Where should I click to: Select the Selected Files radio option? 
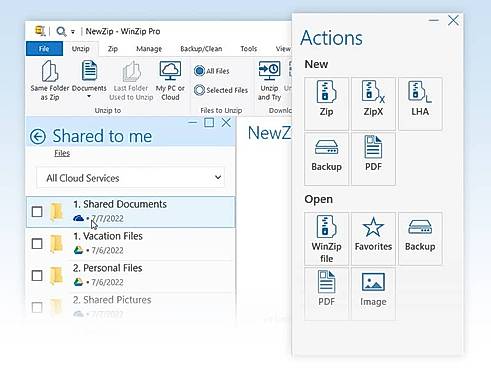point(199,90)
